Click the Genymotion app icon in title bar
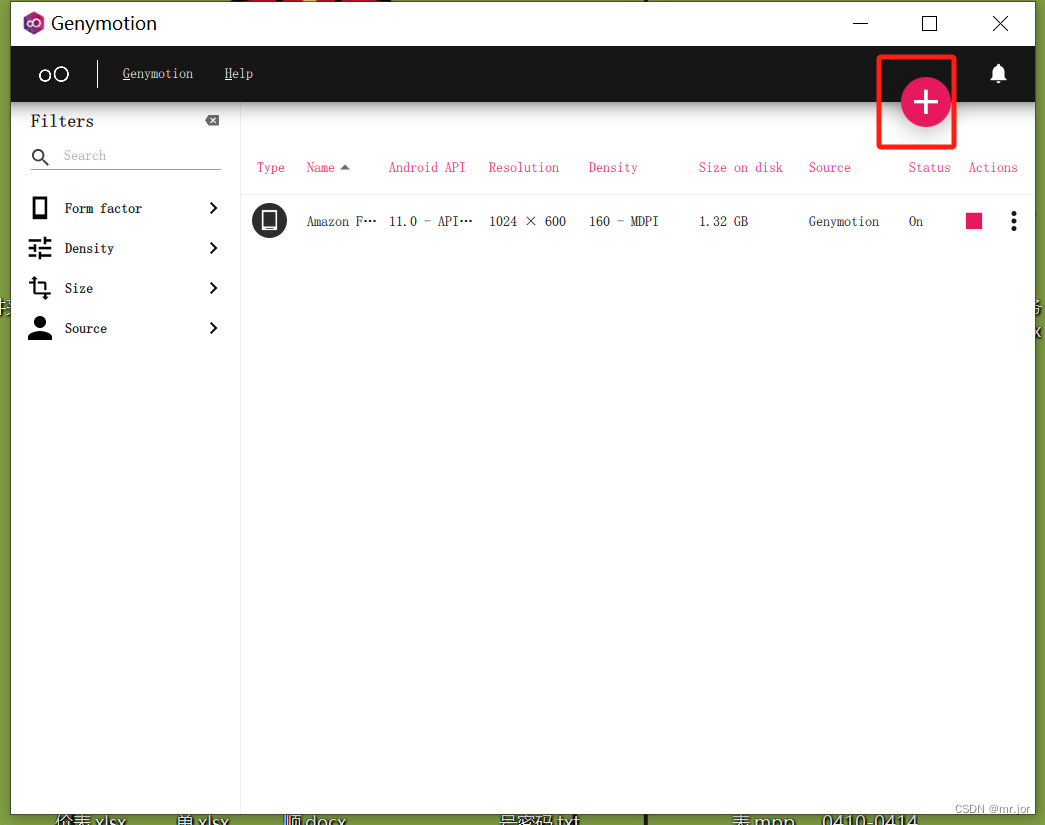 [x=33, y=23]
